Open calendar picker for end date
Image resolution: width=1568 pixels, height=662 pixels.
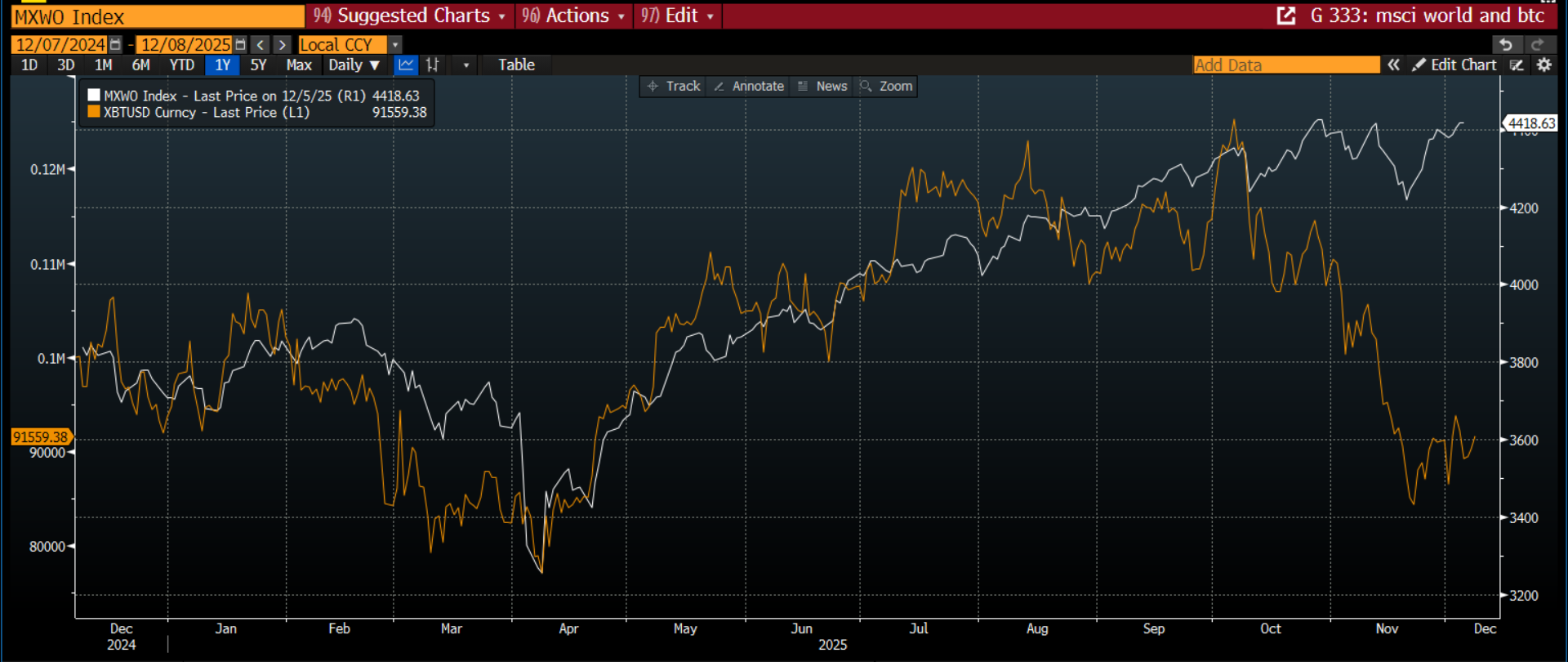[x=240, y=45]
